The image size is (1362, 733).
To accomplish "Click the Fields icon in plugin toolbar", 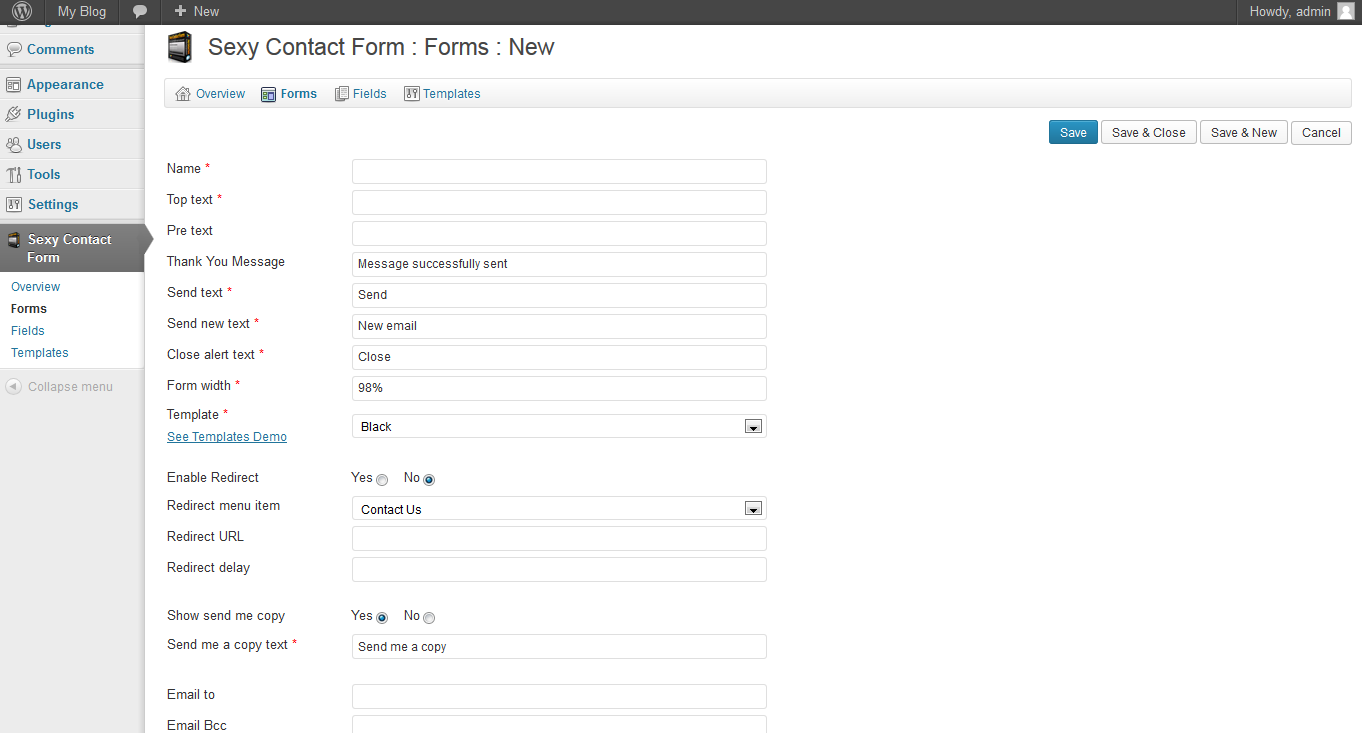I will (342, 94).
